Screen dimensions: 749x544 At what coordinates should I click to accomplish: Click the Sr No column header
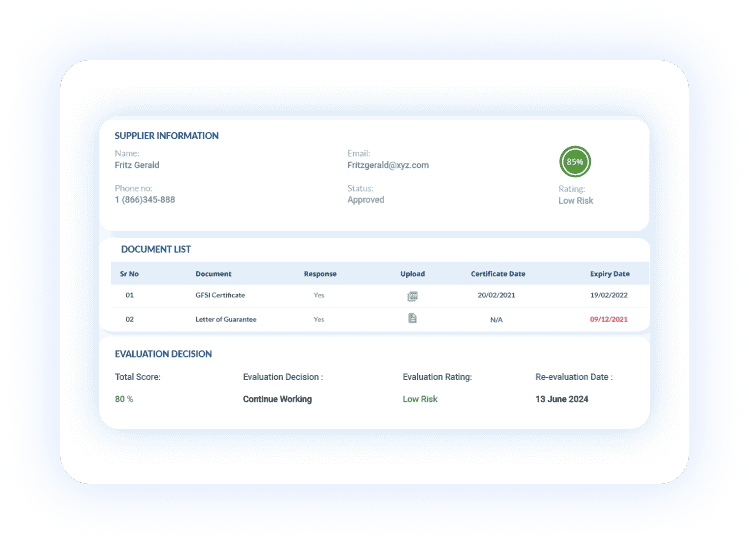(129, 274)
